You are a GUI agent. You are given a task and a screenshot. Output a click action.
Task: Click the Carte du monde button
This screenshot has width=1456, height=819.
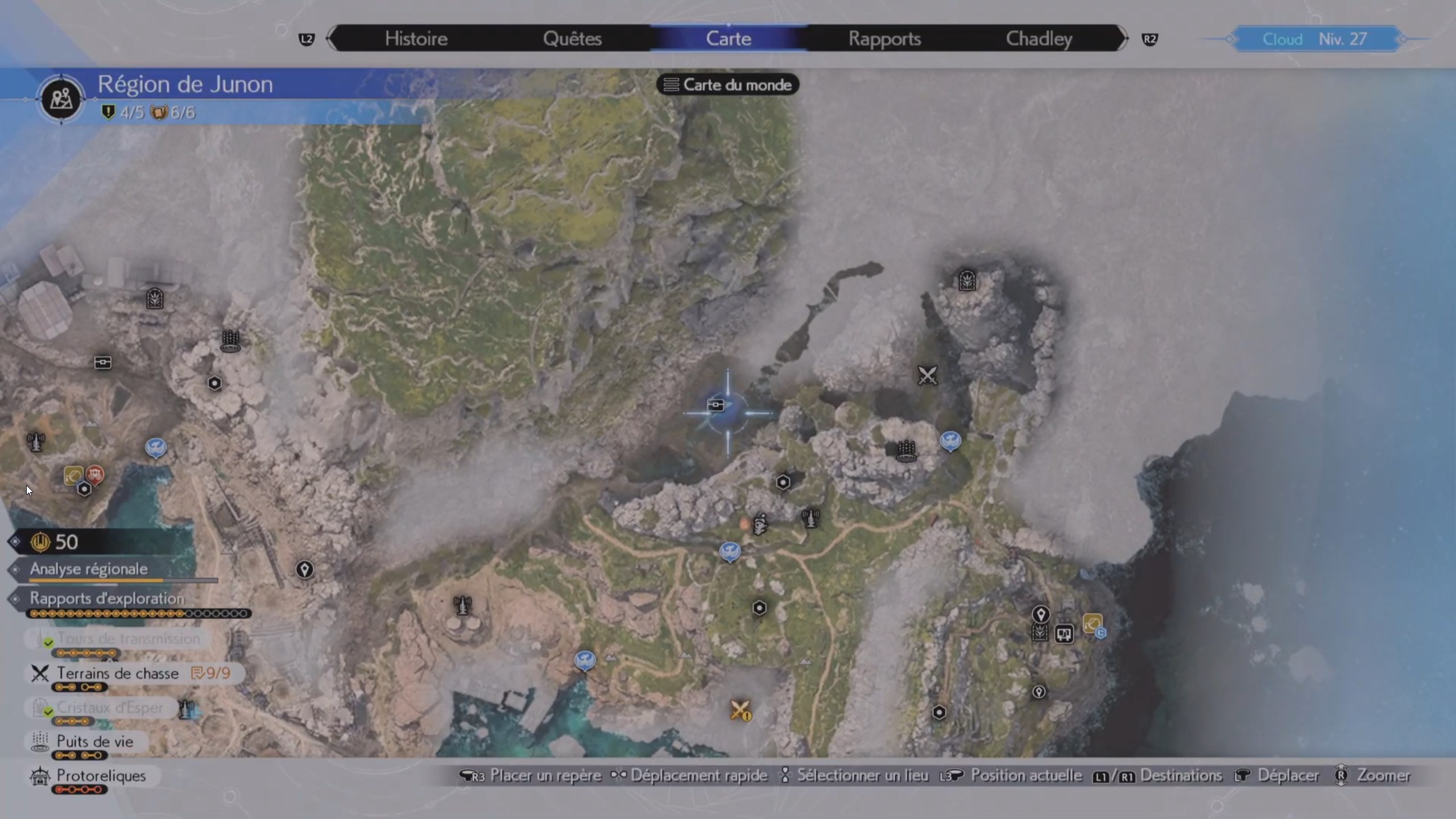728,85
